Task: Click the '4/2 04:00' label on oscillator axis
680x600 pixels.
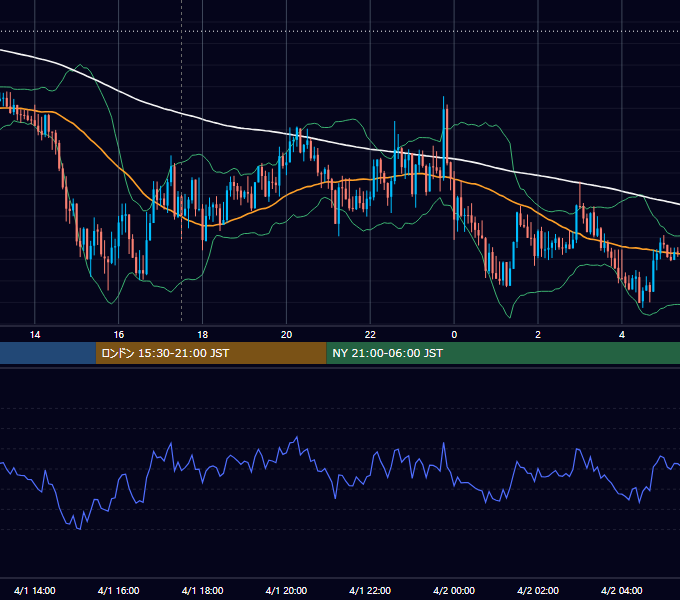Action: (622, 590)
